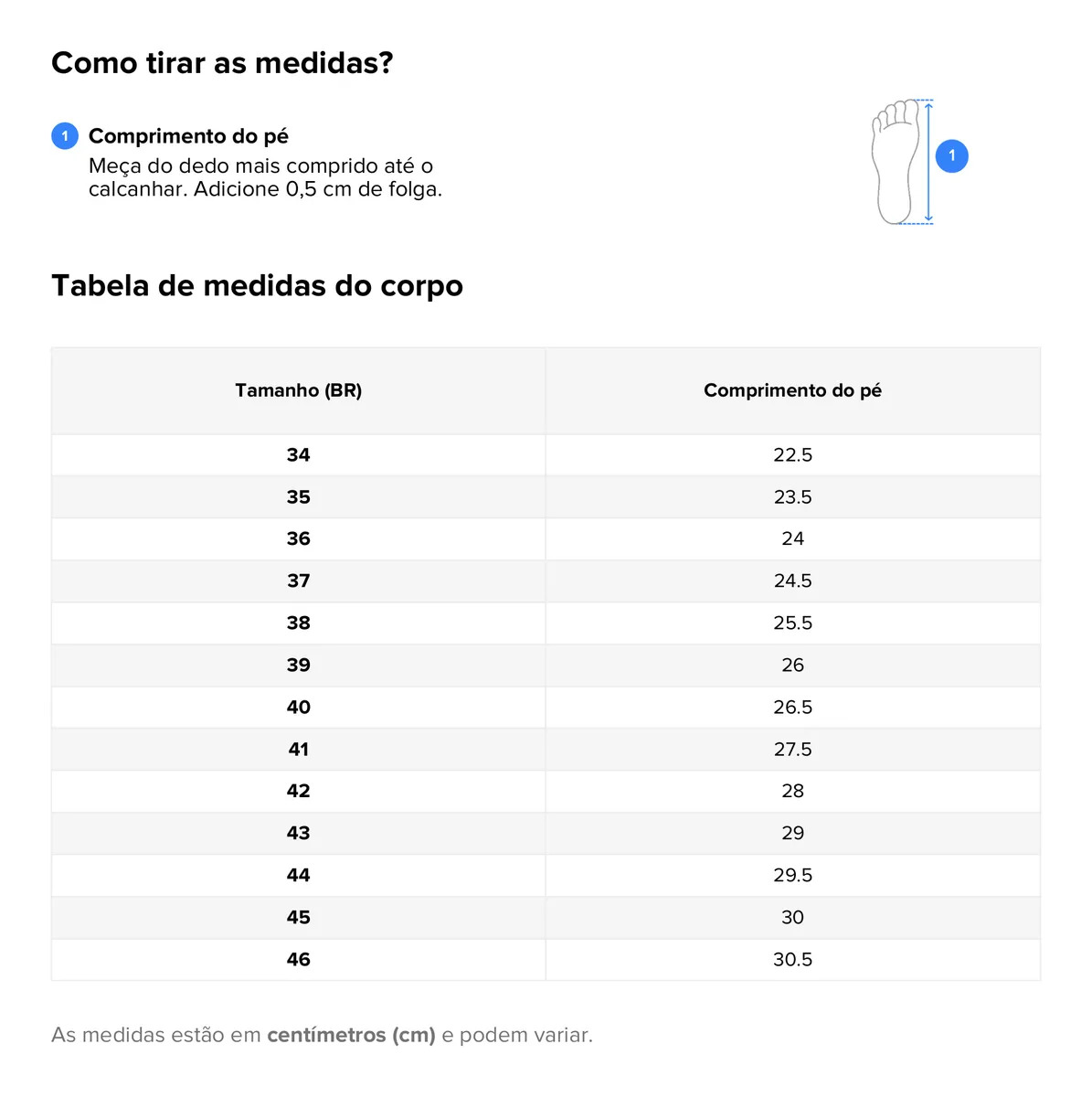The height and width of the screenshot is (1097, 1092).
Task: Click the 29.5 foot length value
Action: [792, 875]
